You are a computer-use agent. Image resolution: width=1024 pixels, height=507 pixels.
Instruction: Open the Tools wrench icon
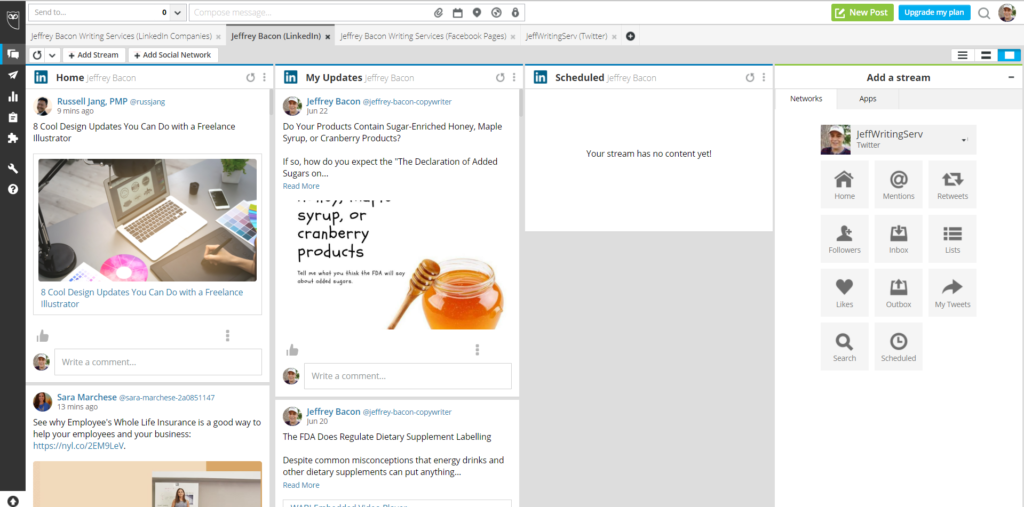(12, 169)
